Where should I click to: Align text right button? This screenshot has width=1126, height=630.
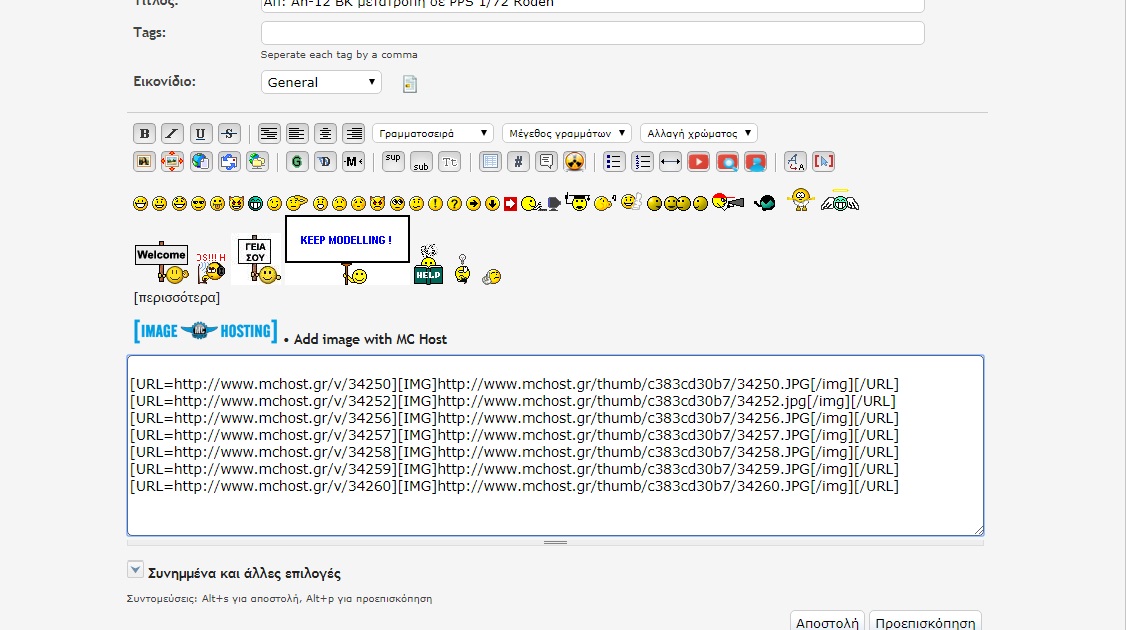[x=353, y=134]
